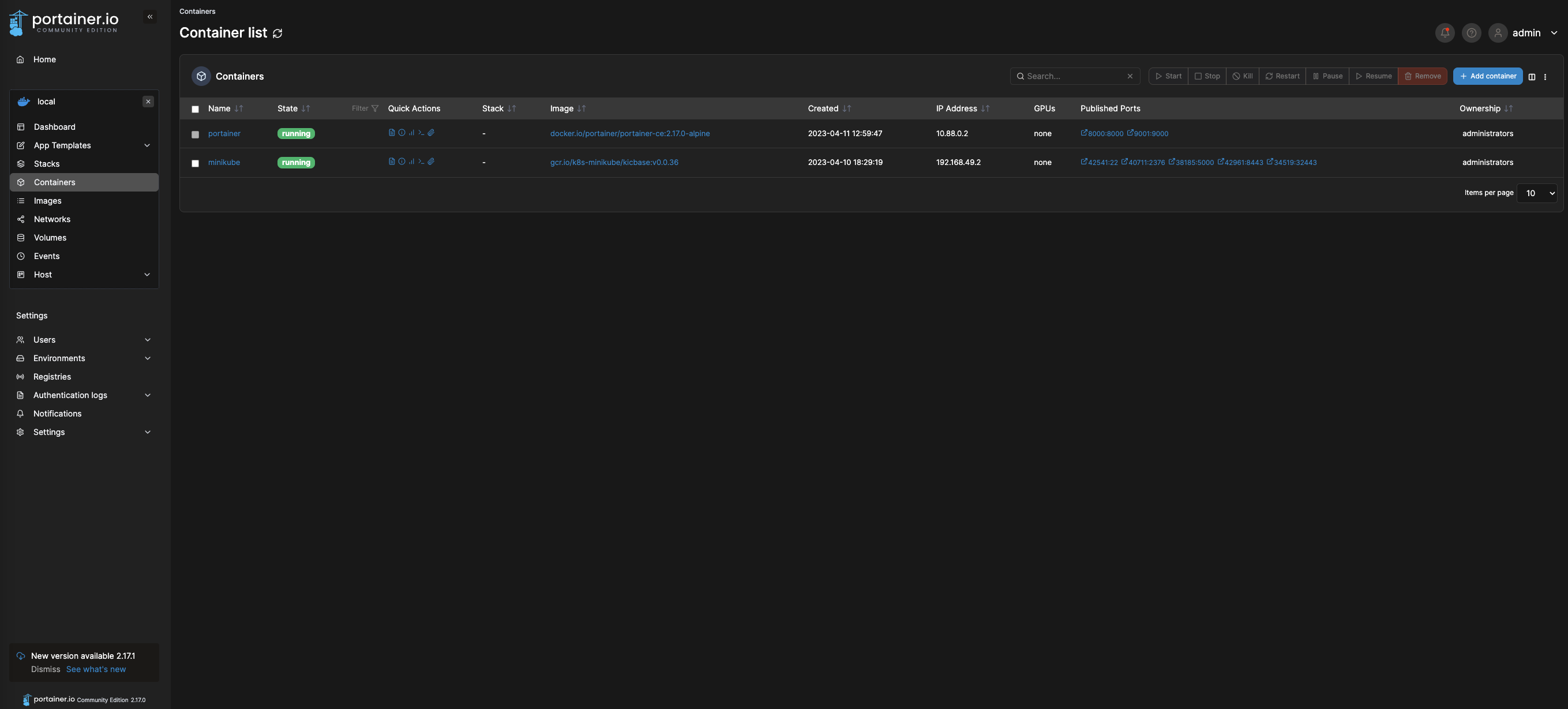
Task: Collapse the sidebar using the double-chevron icon
Action: click(150, 17)
